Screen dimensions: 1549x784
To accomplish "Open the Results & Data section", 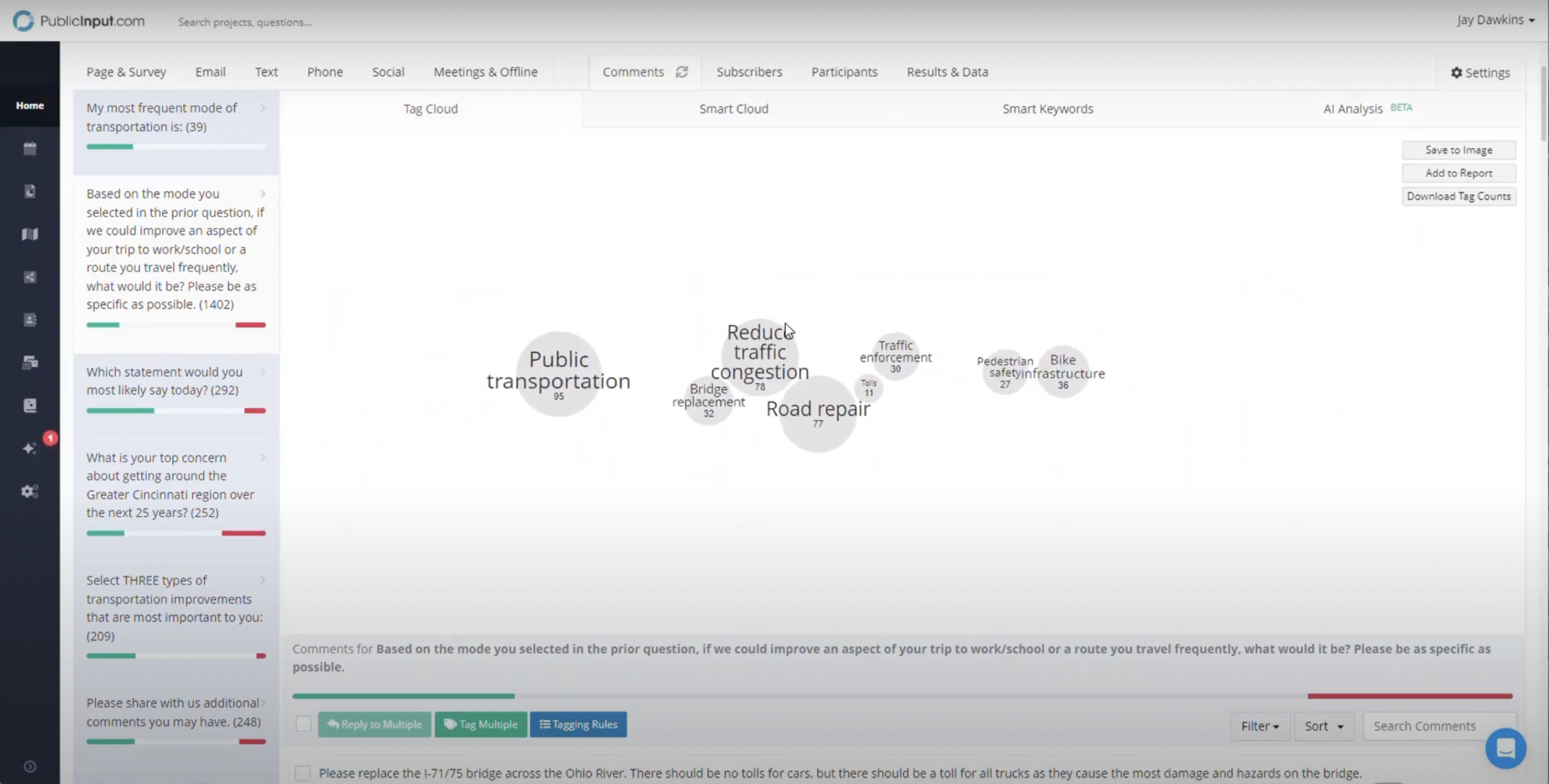I will click(x=947, y=71).
